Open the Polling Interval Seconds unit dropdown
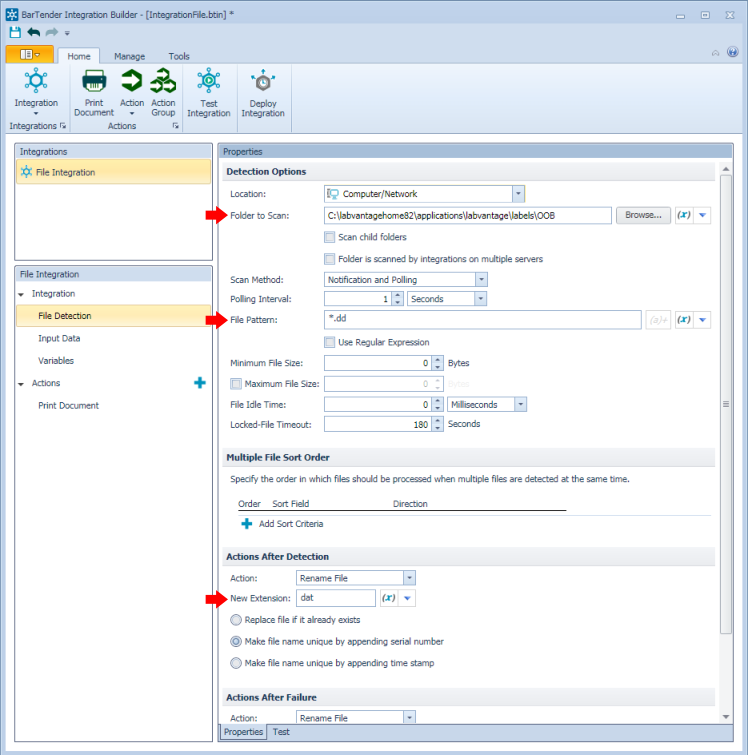The width and height of the screenshot is (748, 755). tap(480, 299)
